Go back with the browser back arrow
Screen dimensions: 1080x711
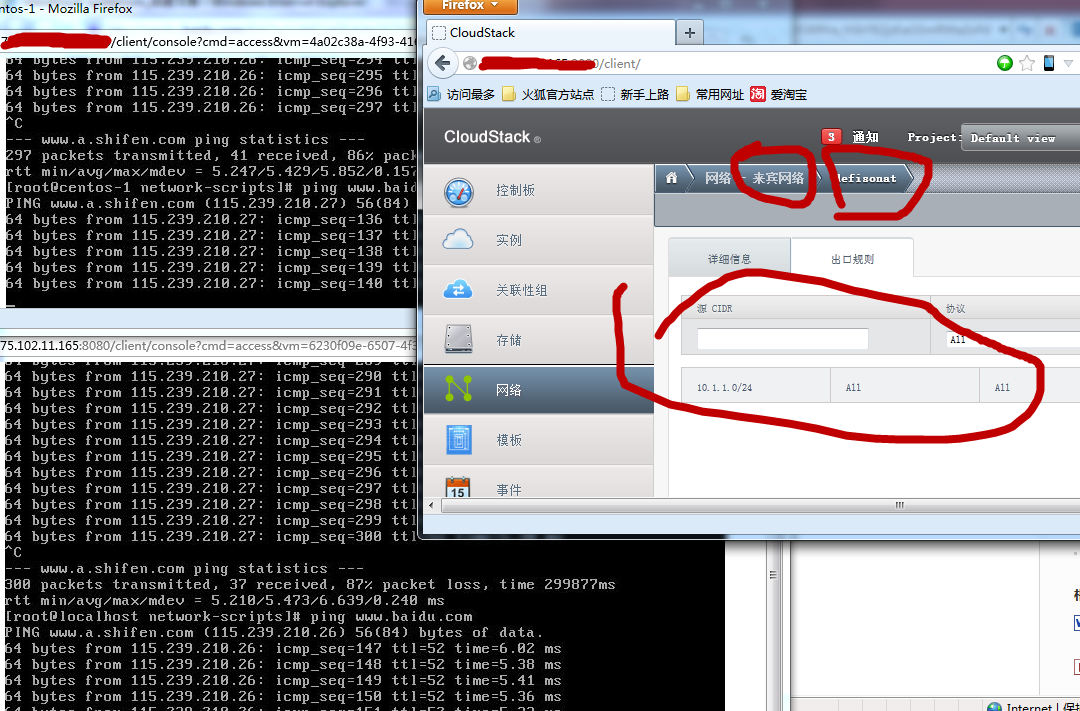pos(443,63)
